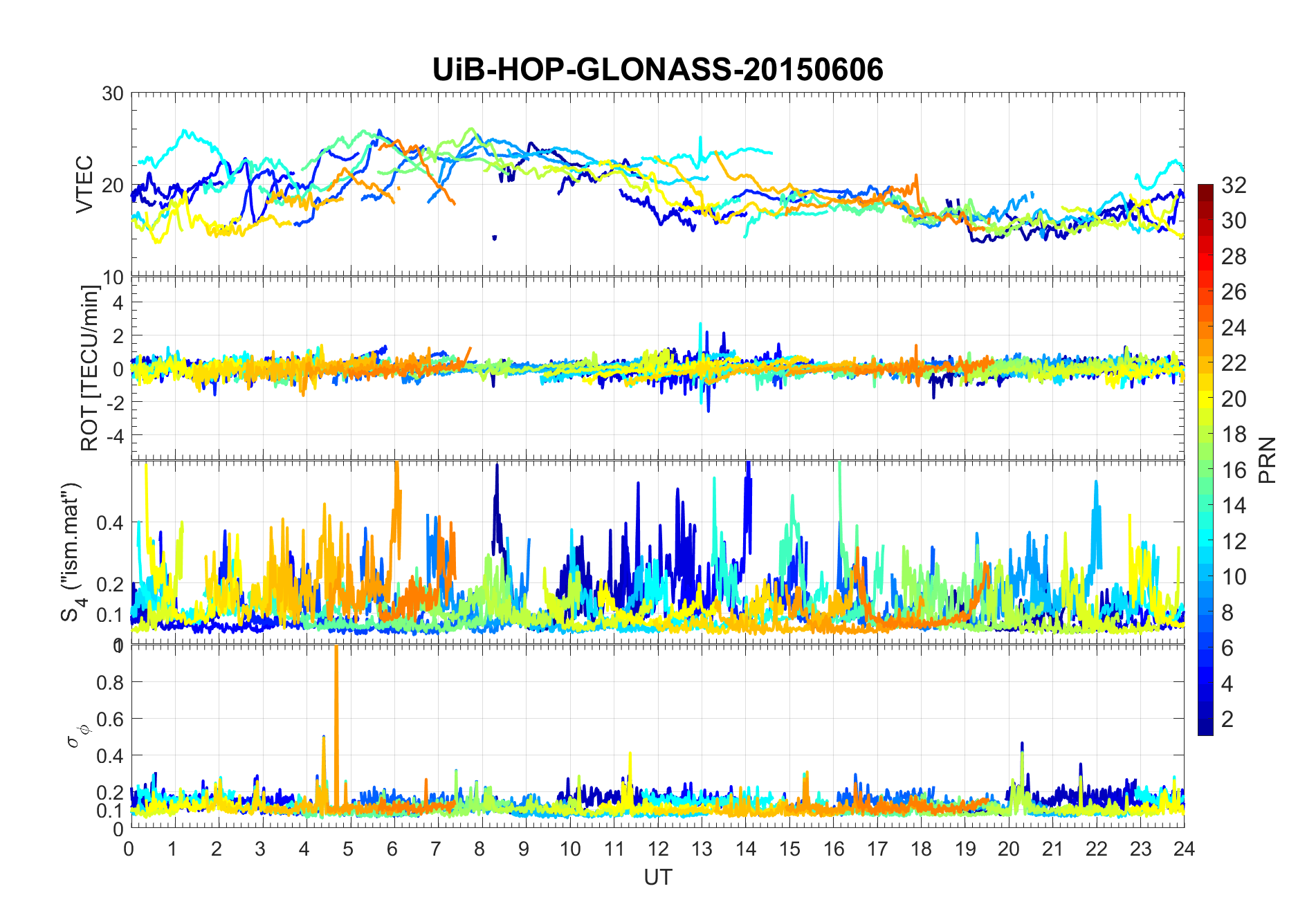Click the colorbar tick label 8
Screen dimensions: 1316x920
coord(1227,612)
